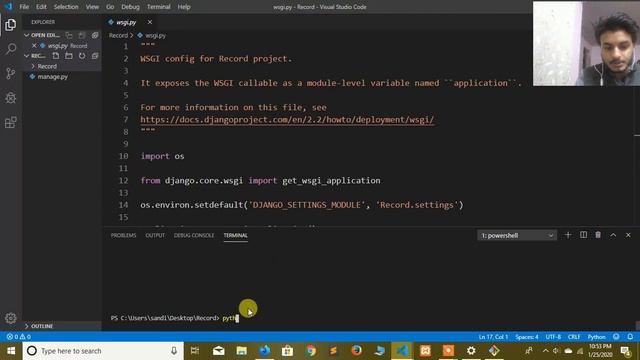Screen dimensions: 640x360
Task: Maximize the terminal panel size
Action: (613, 235)
